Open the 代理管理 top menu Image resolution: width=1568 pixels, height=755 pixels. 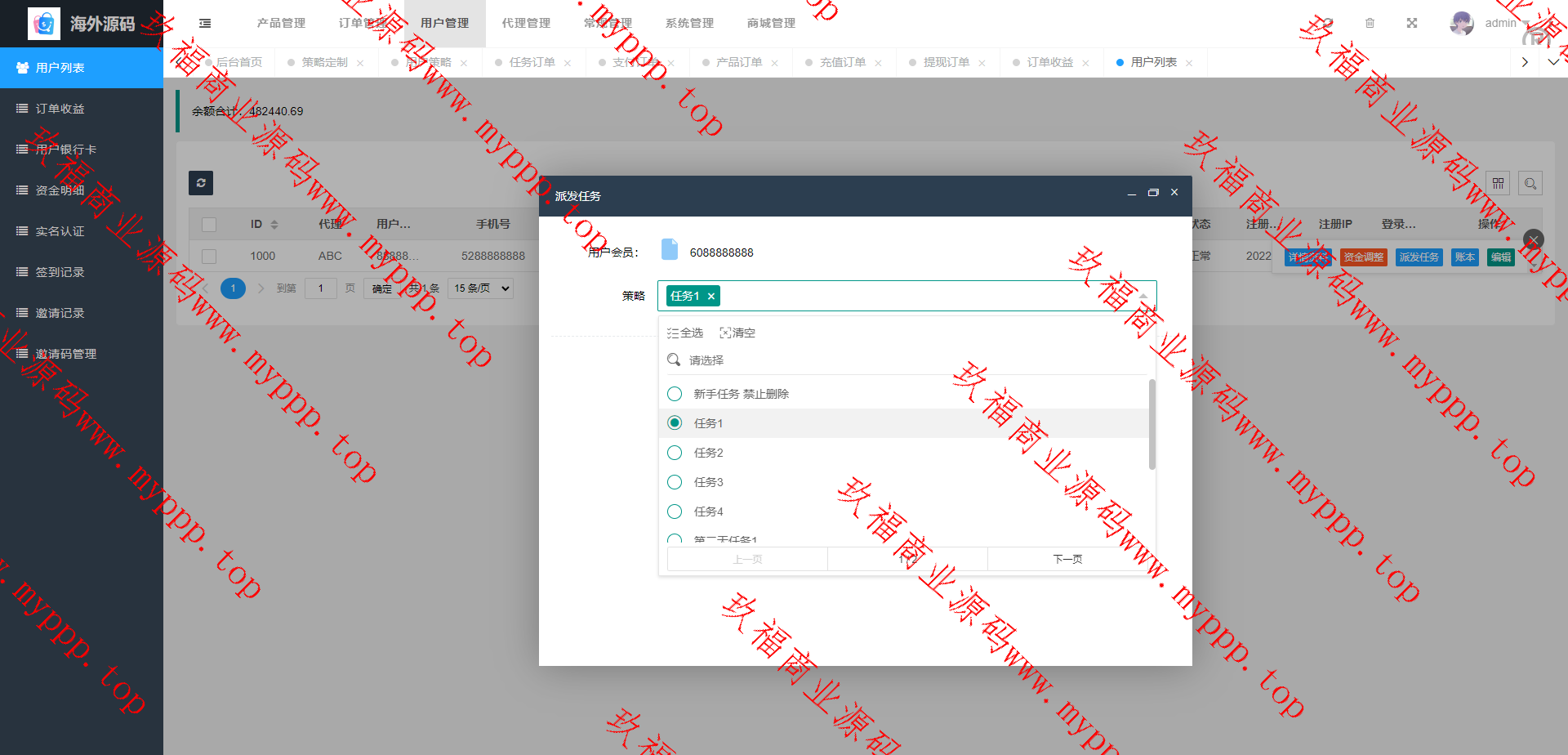(x=526, y=24)
